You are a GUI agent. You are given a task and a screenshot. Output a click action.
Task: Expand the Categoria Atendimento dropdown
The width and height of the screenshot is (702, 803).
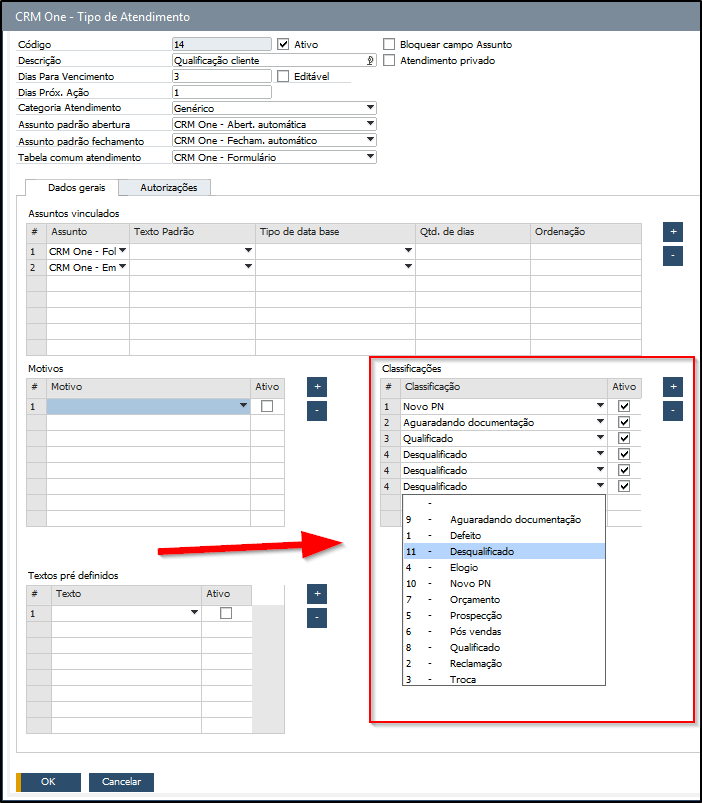click(x=370, y=108)
